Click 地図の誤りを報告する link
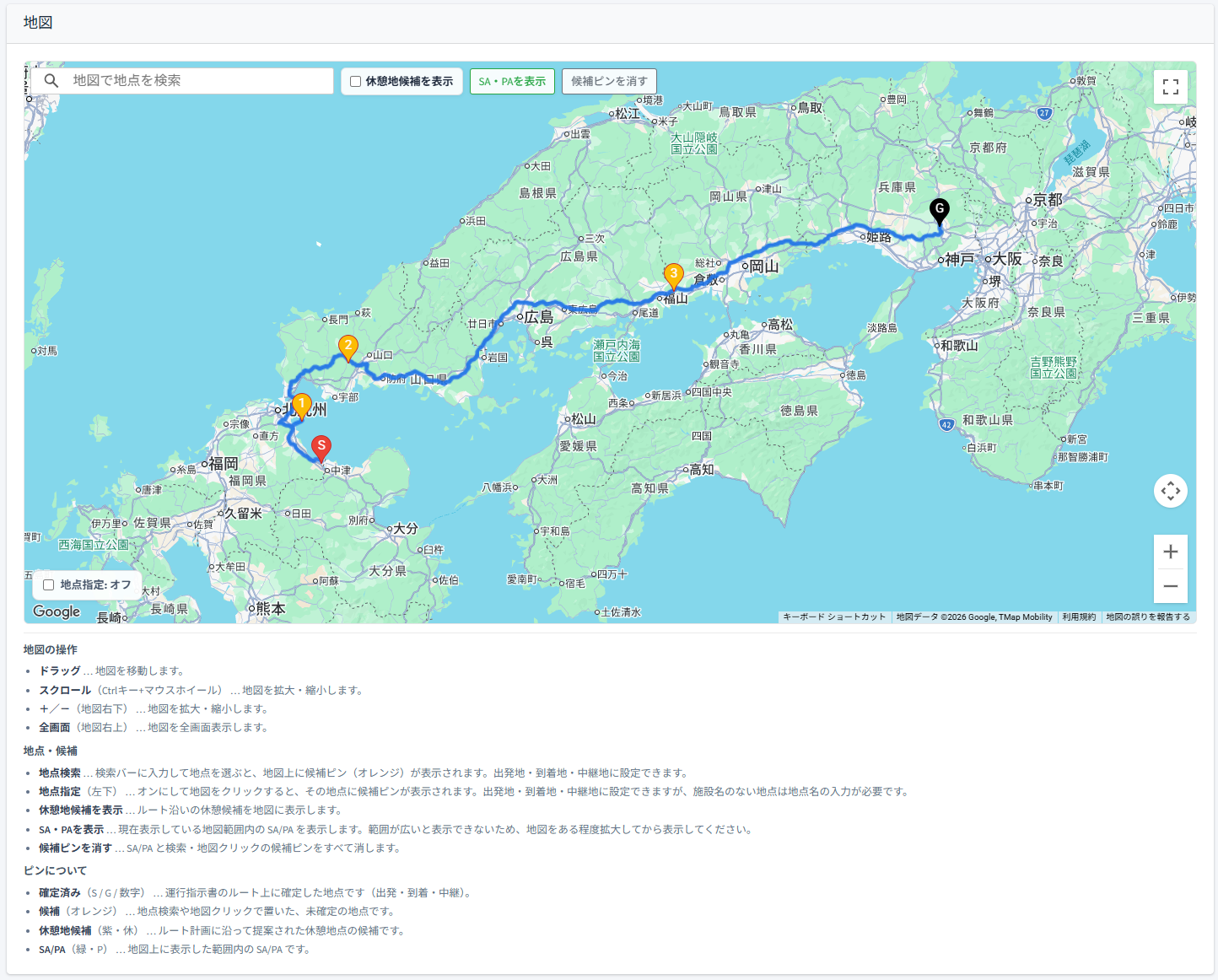 pyautogui.click(x=1148, y=617)
